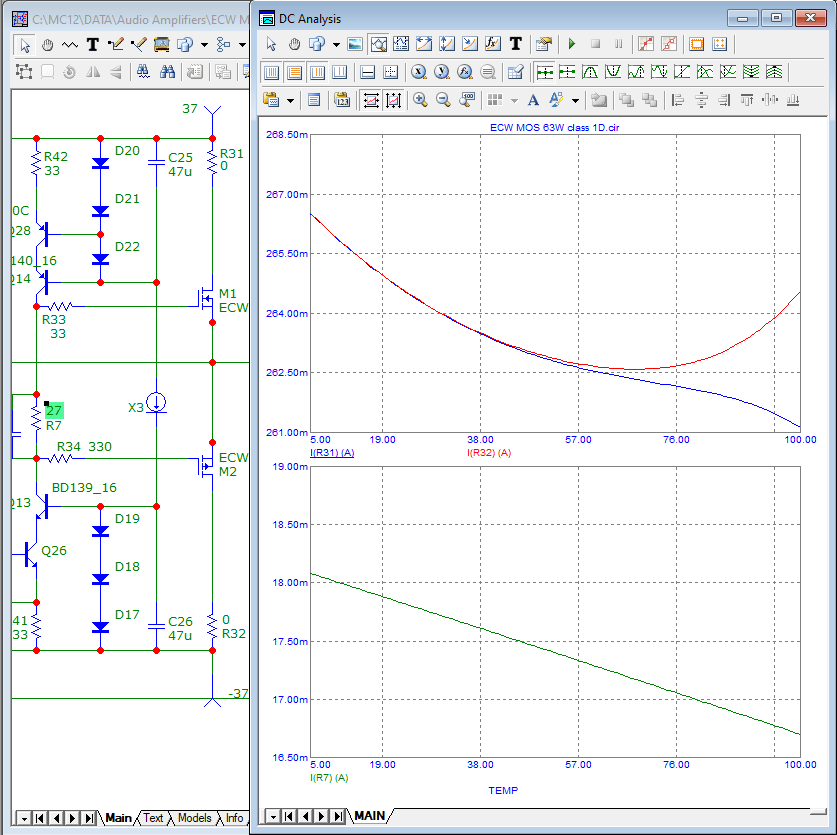Click the picture image icon in DC Analysis toolbar
The image size is (837, 835).
pos(355,44)
